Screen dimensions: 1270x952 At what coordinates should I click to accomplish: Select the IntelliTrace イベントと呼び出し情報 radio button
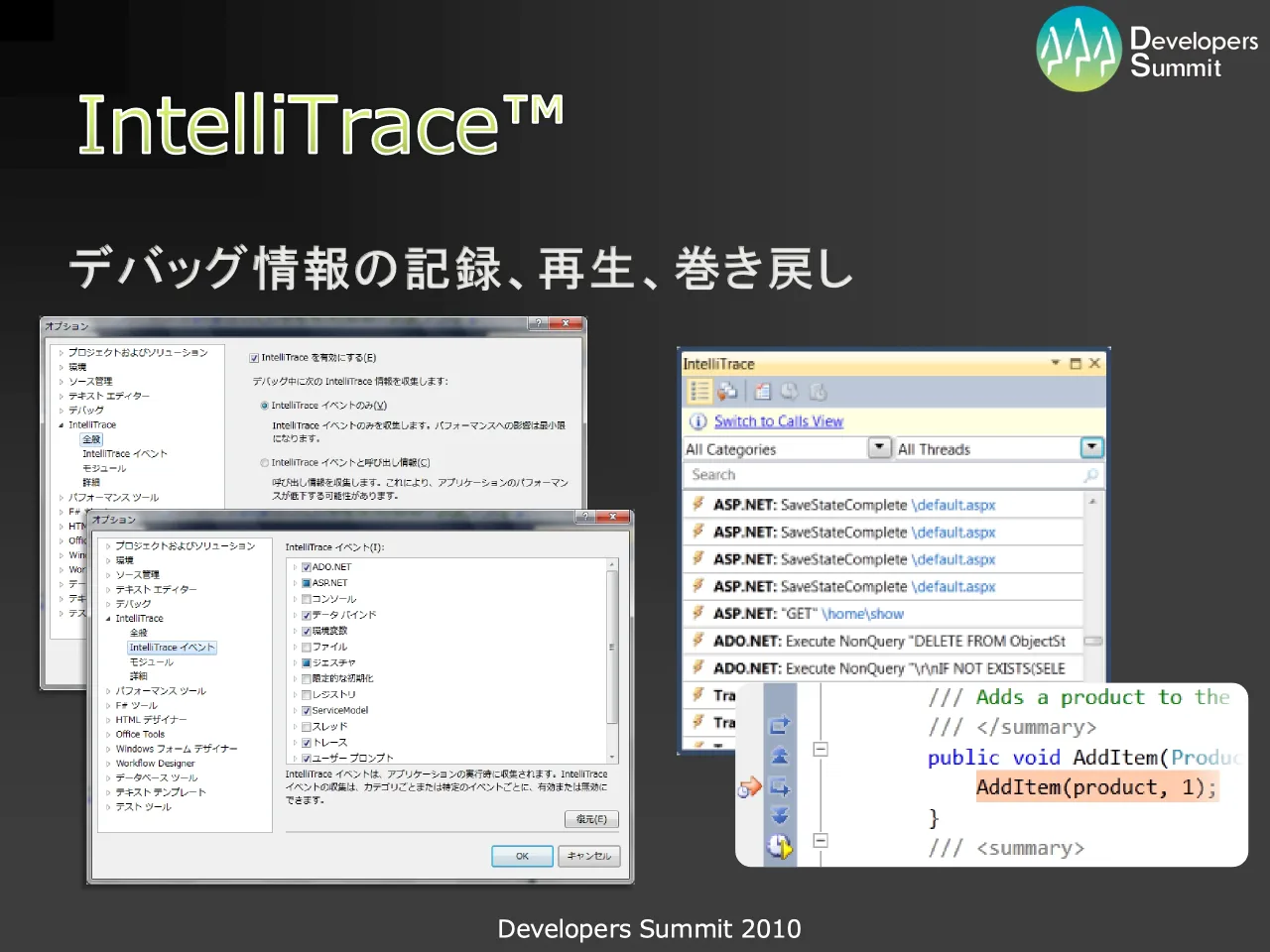coord(264,463)
